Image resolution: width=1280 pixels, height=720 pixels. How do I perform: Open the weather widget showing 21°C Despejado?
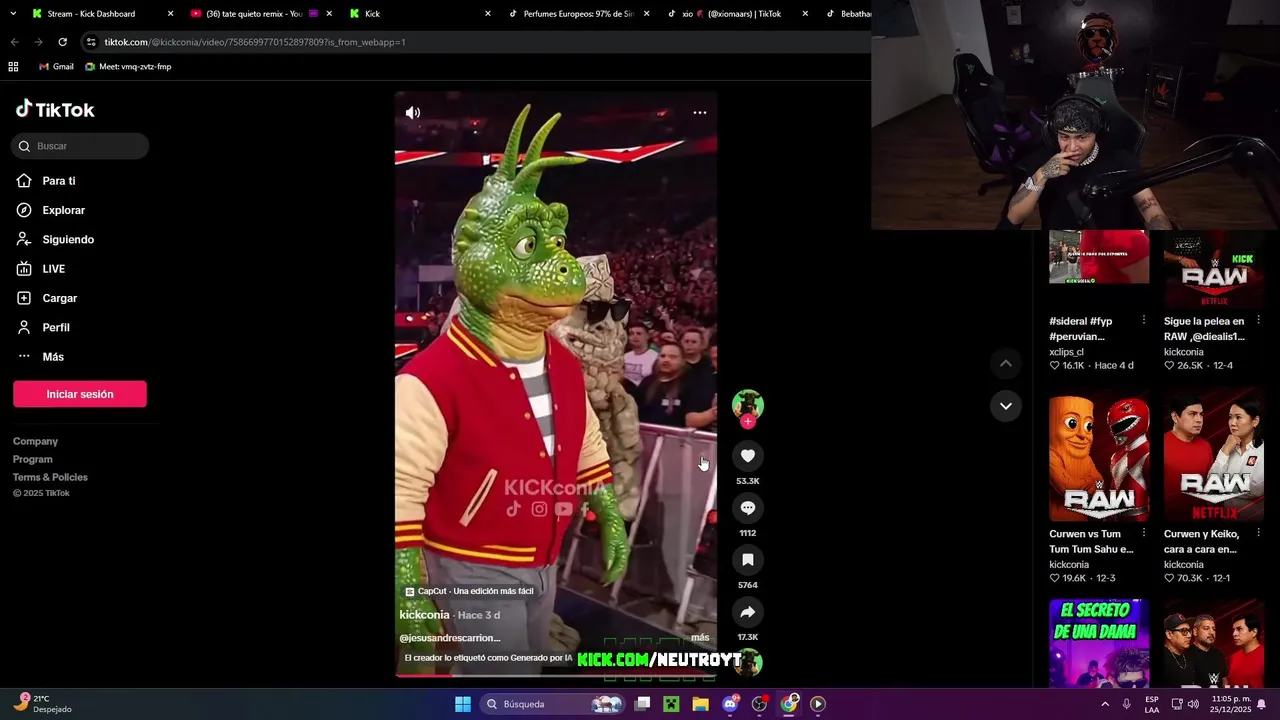42,704
